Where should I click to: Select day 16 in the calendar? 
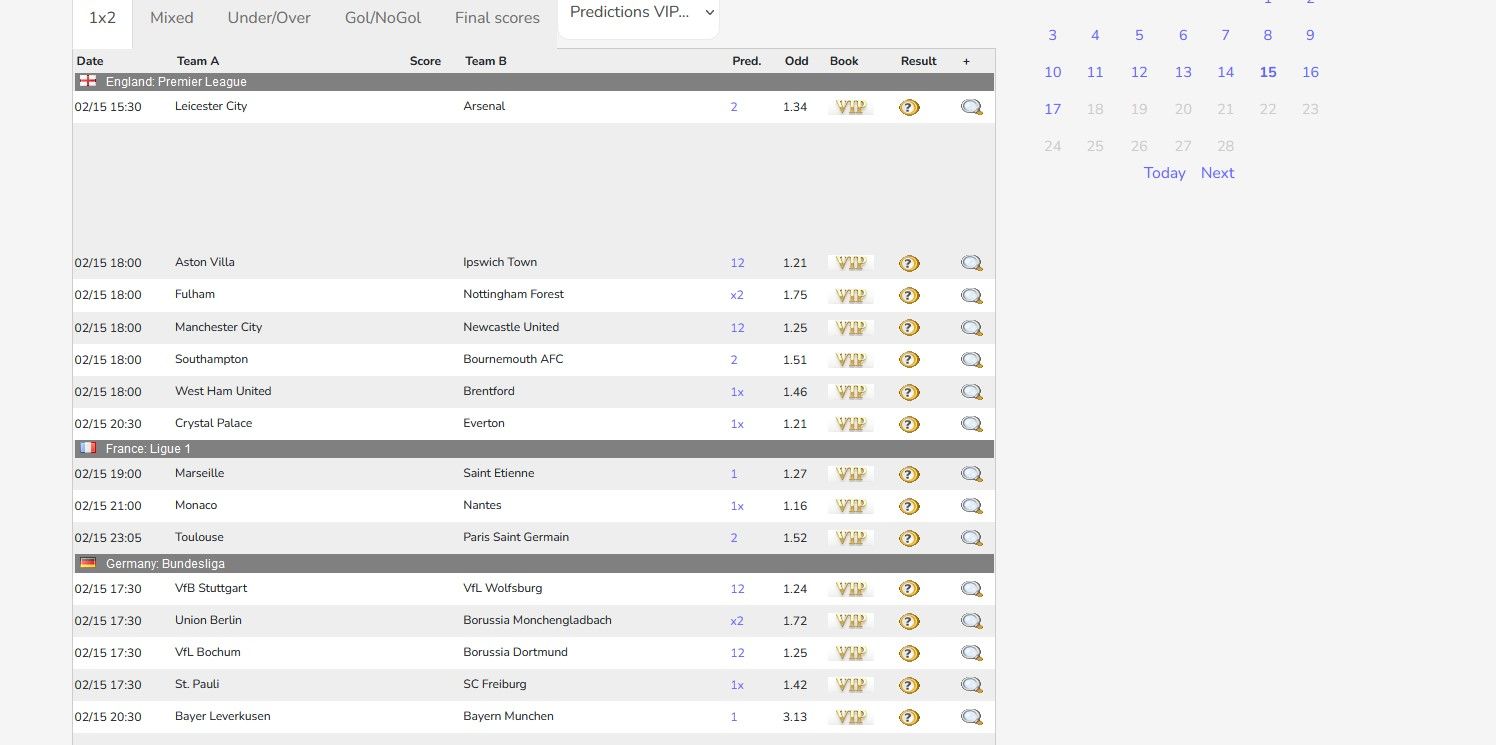[1310, 72]
